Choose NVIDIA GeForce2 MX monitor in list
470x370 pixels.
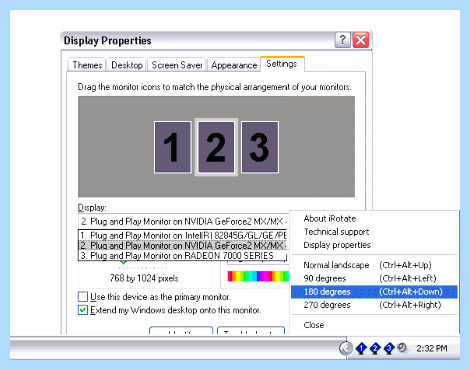[x=183, y=246]
